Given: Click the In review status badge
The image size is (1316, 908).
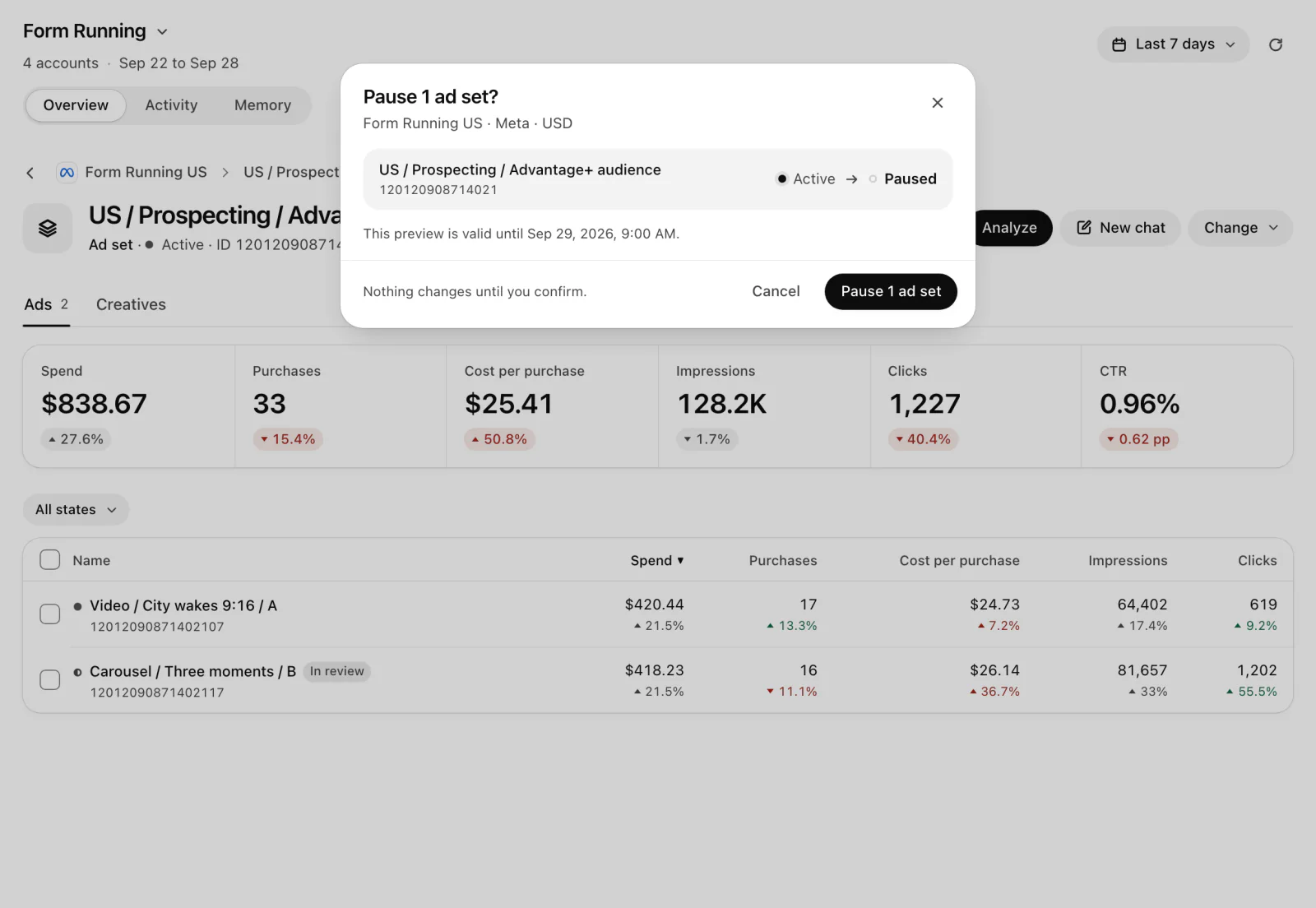Looking at the screenshot, I should pyautogui.click(x=336, y=671).
